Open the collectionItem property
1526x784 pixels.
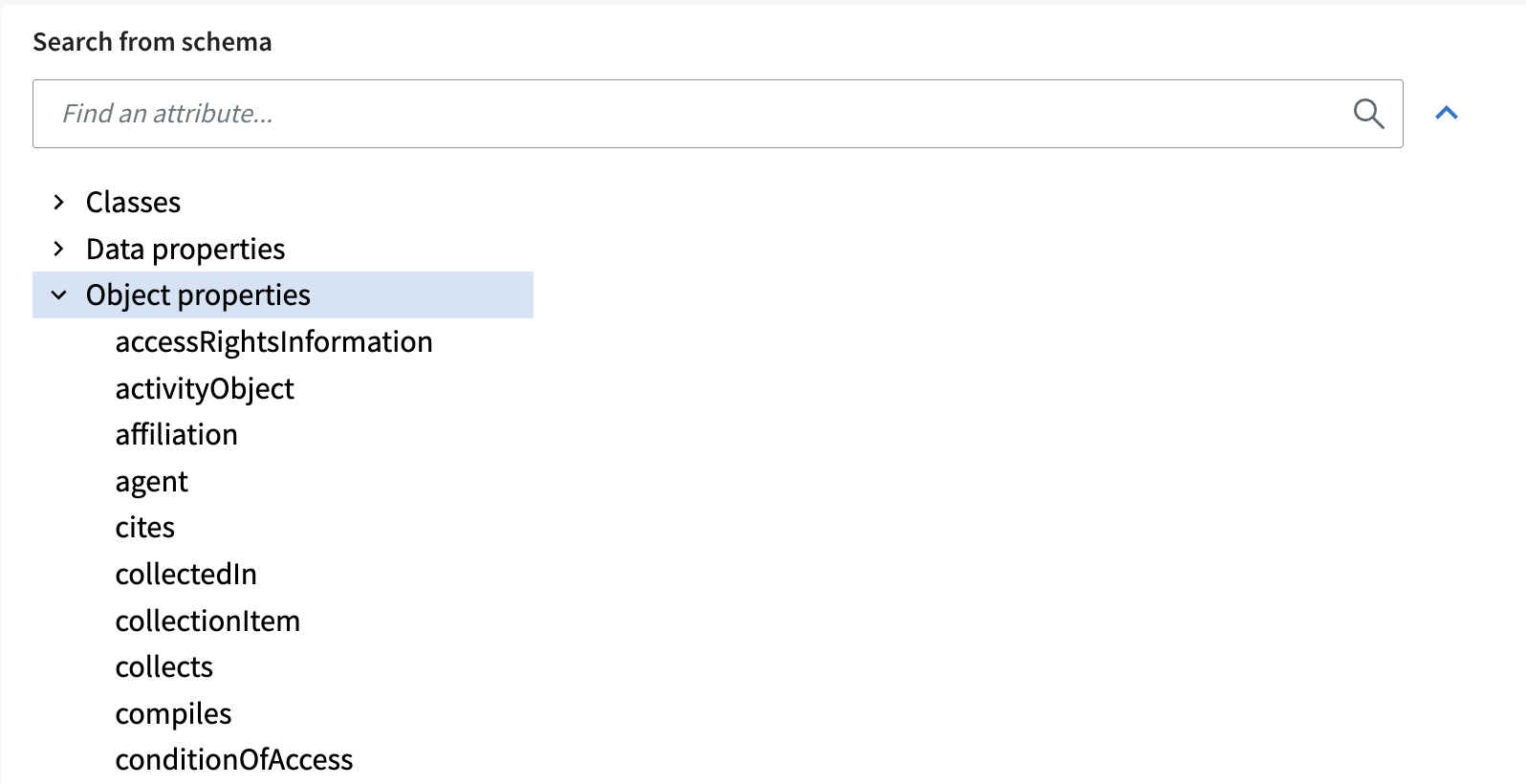(x=208, y=621)
